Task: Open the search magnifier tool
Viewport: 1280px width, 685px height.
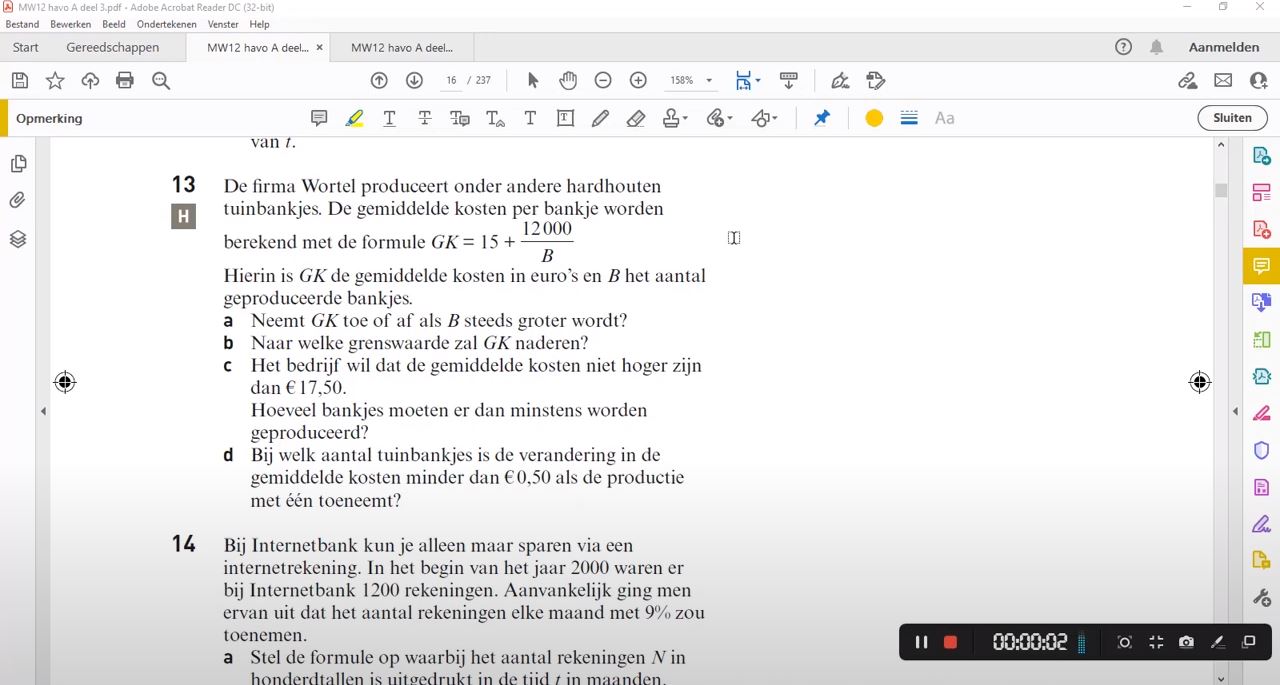Action: pyautogui.click(x=161, y=81)
